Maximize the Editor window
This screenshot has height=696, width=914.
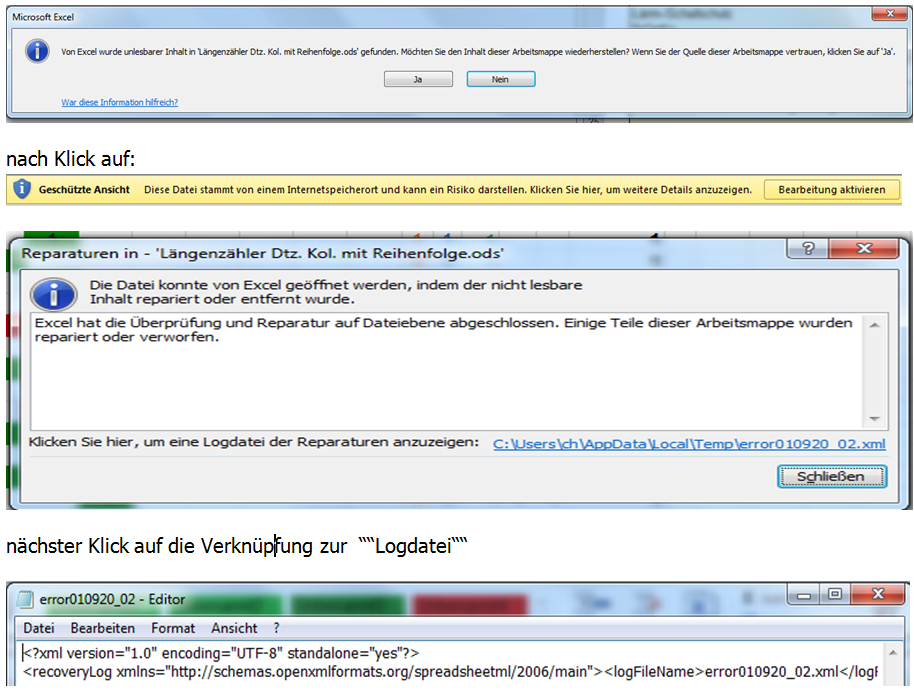[835, 595]
